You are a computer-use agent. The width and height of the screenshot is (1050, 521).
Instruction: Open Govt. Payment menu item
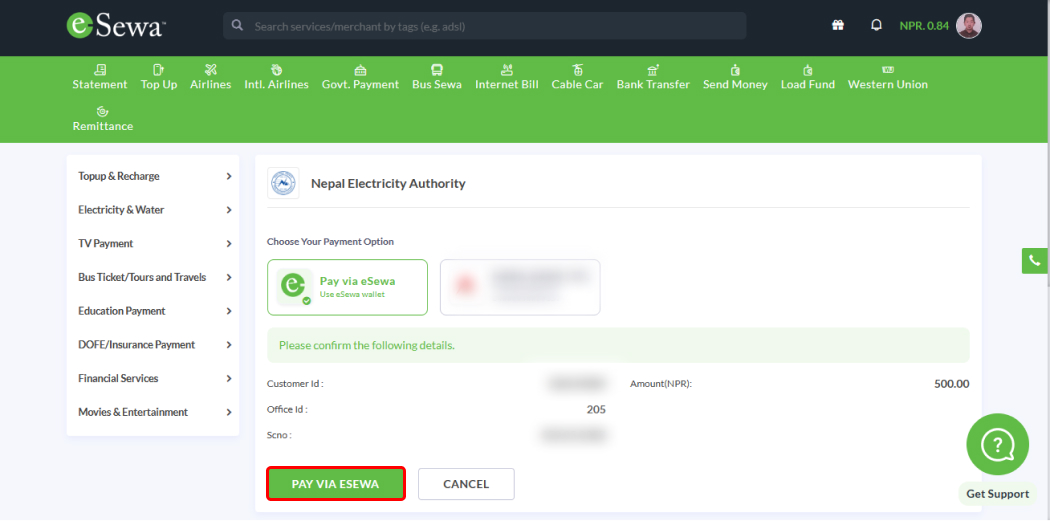pos(360,77)
